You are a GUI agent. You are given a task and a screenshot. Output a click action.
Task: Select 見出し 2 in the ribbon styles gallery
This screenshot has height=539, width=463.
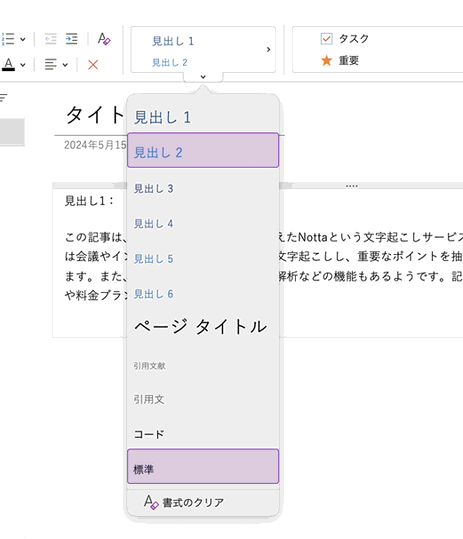[170, 63]
